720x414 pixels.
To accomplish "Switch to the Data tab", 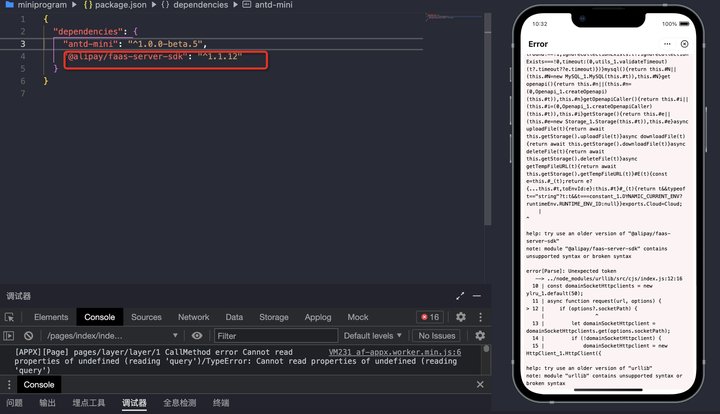I will click(x=234, y=317).
